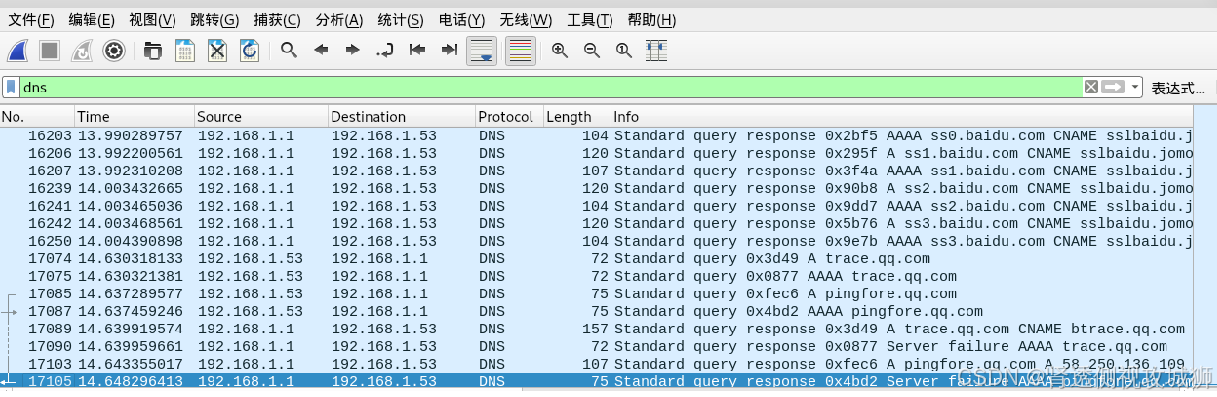
Task: Open the 文件(F) menu
Action: [x=31, y=20]
